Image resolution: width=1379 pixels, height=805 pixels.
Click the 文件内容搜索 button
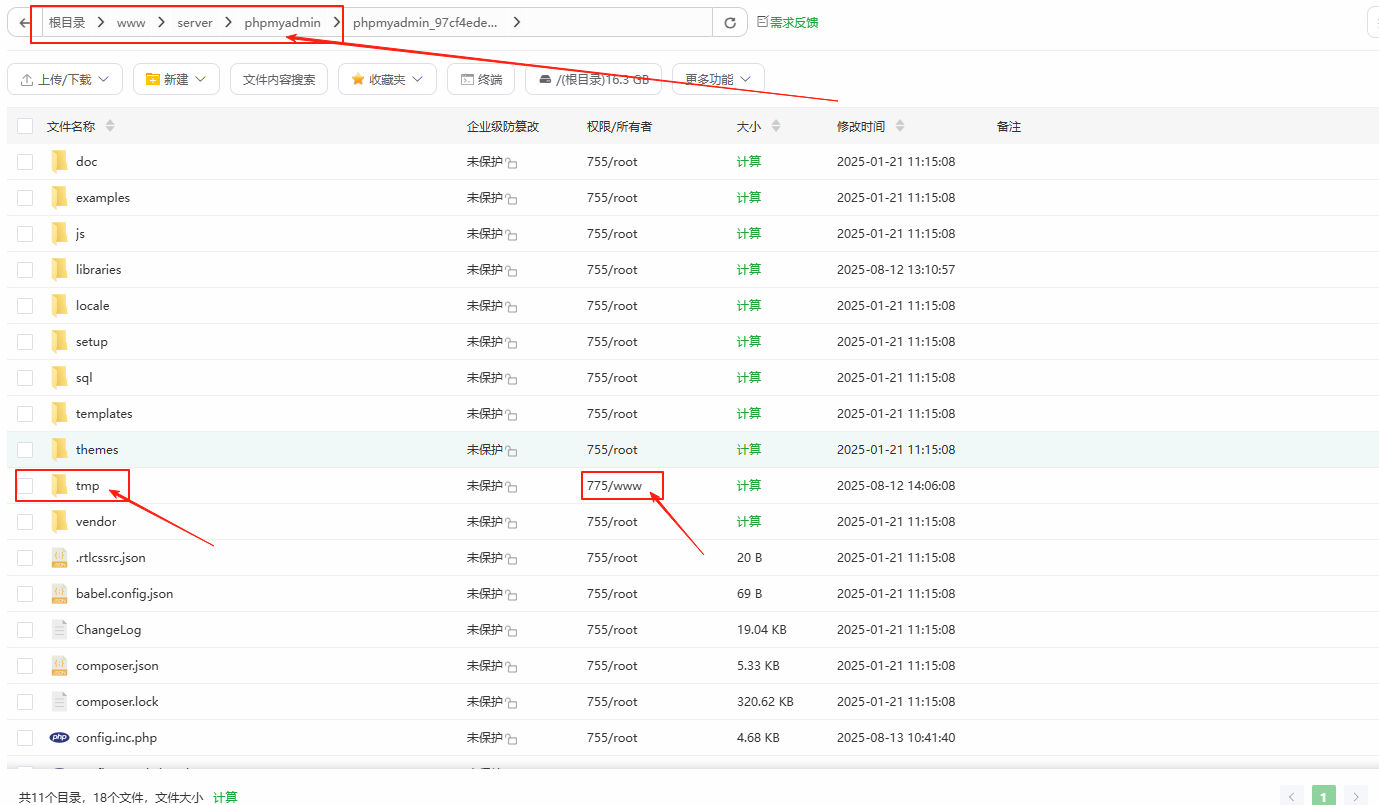coord(279,79)
